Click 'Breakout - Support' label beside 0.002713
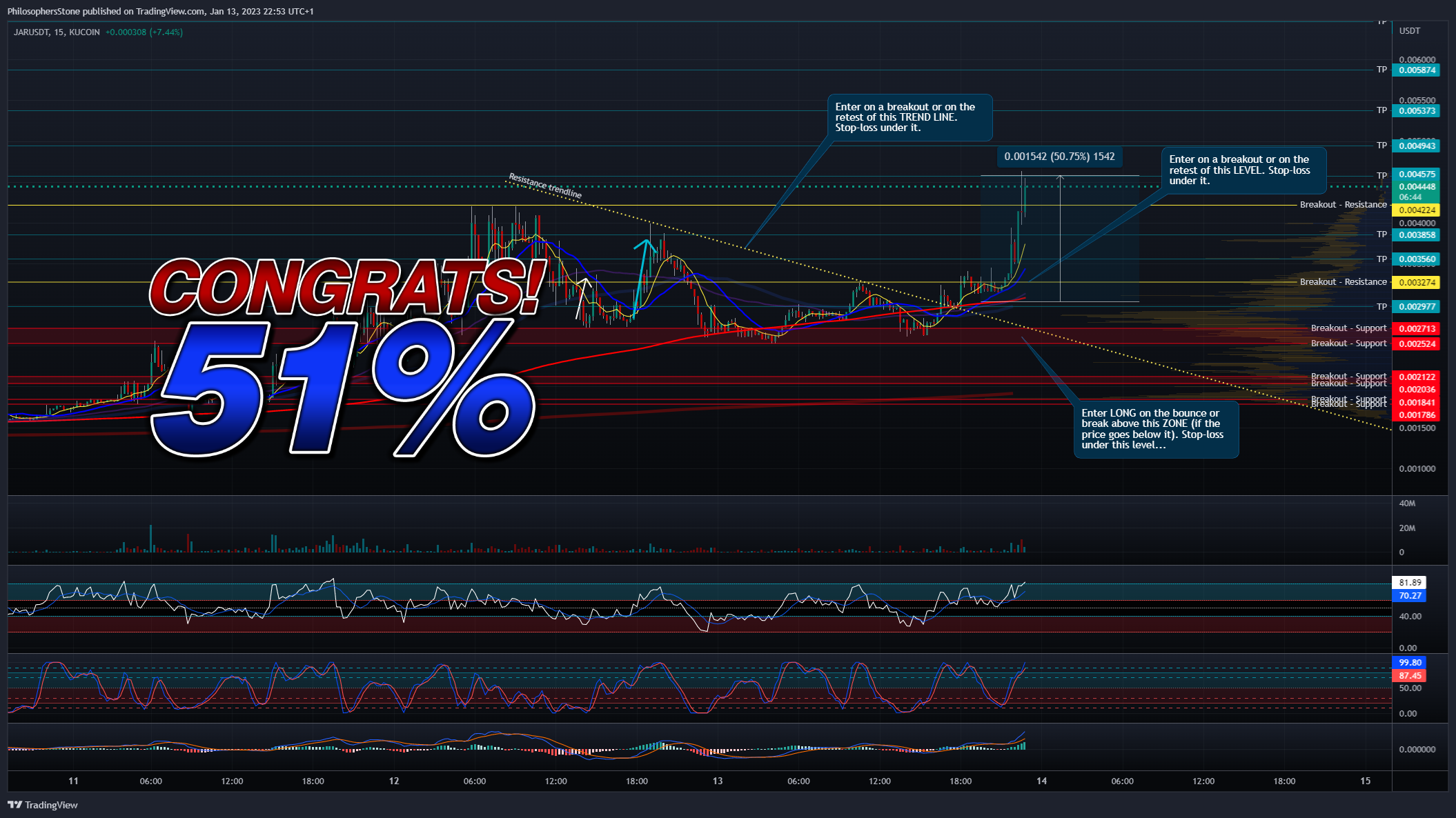The height and width of the screenshot is (818, 1456). [x=1348, y=328]
